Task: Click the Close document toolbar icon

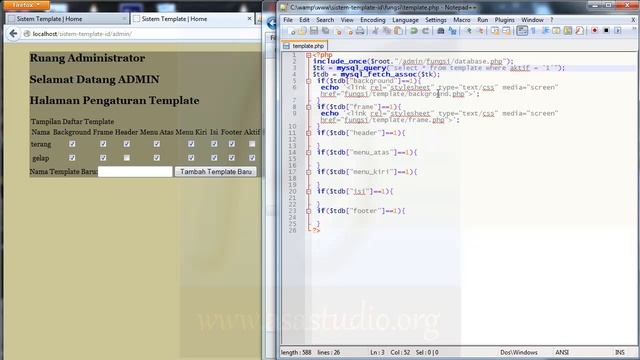Action: 338,31
